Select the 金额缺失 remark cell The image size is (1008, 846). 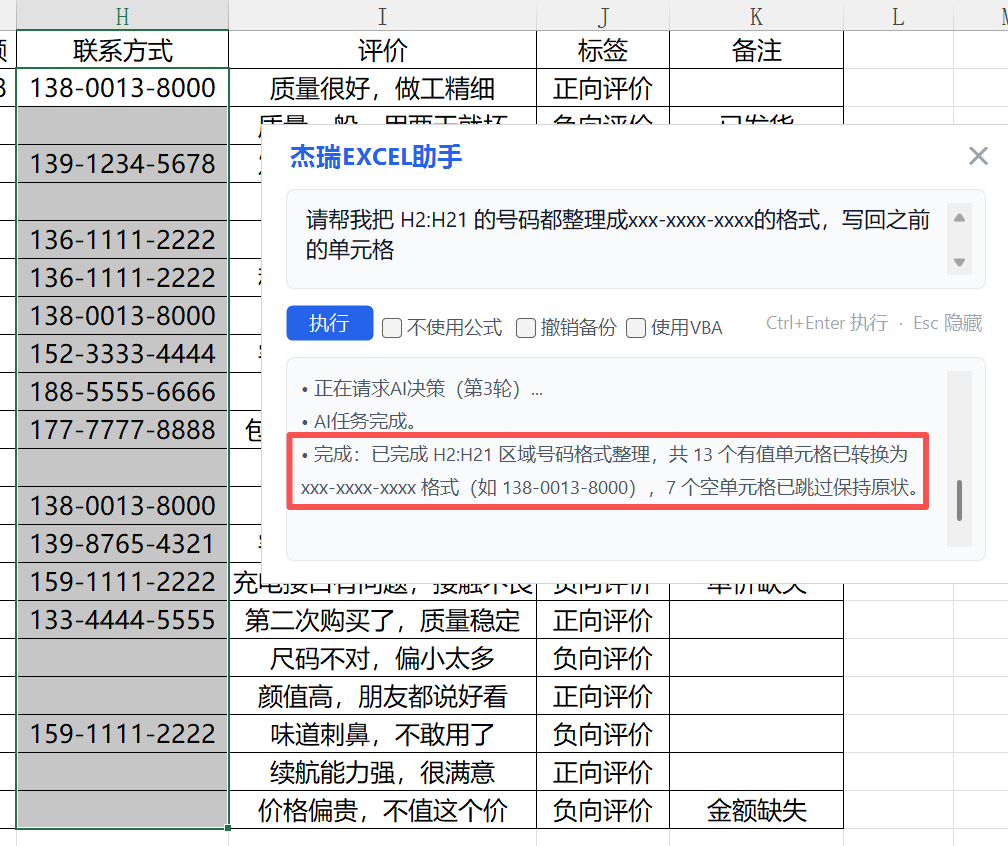[756, 810]
